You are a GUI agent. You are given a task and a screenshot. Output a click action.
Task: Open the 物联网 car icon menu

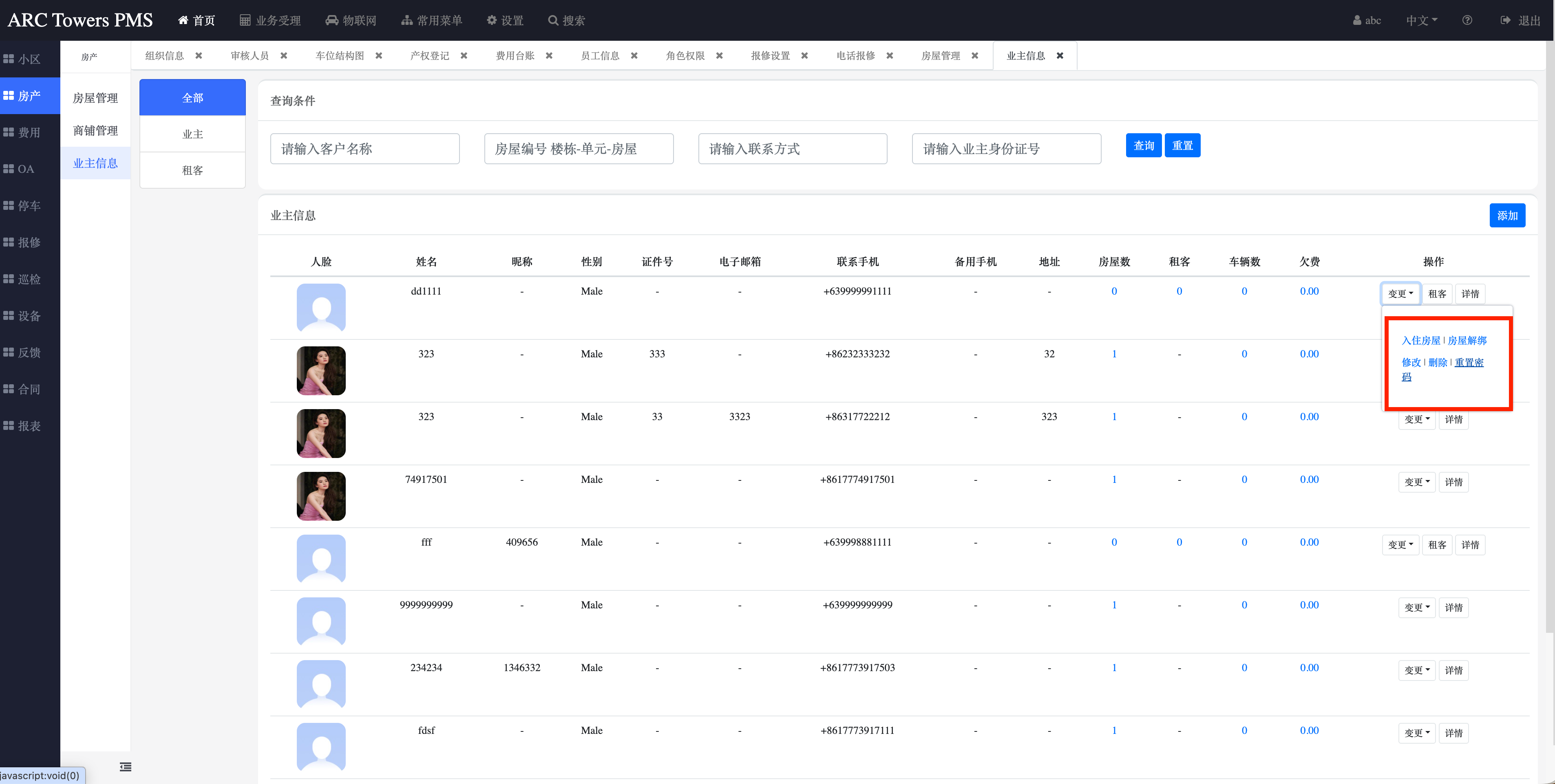331,20
